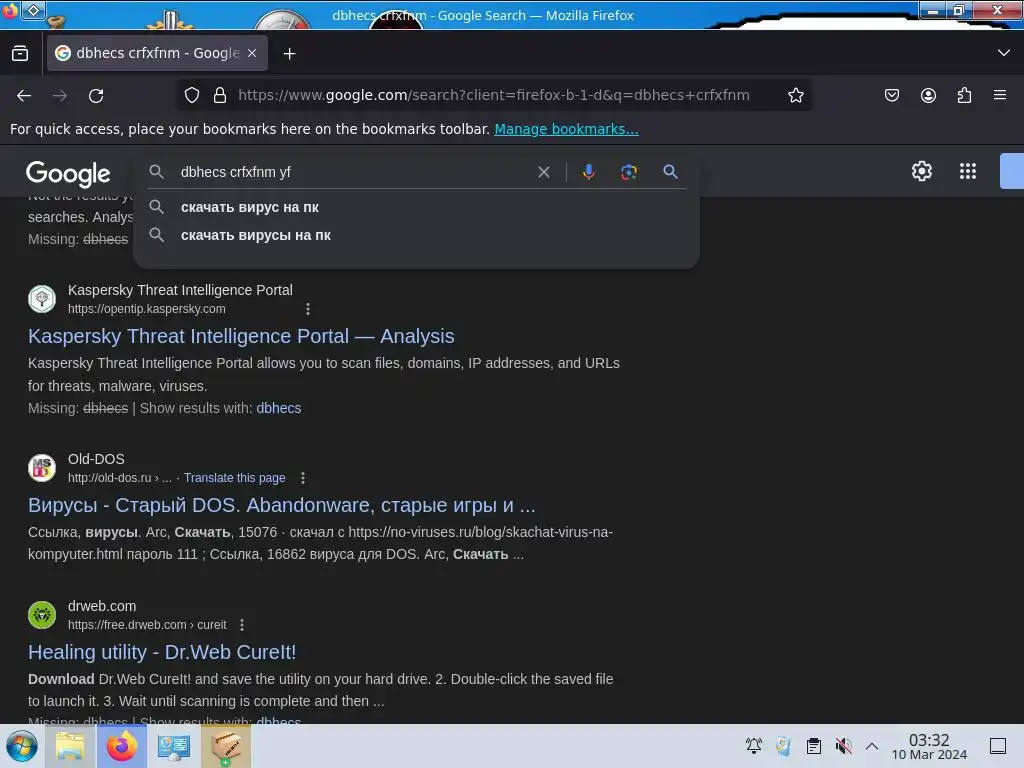This screenshot has width=1024, height=768.
Task: Show results with dbhecs under Kaspersky
Action: (x=279, y=408)
